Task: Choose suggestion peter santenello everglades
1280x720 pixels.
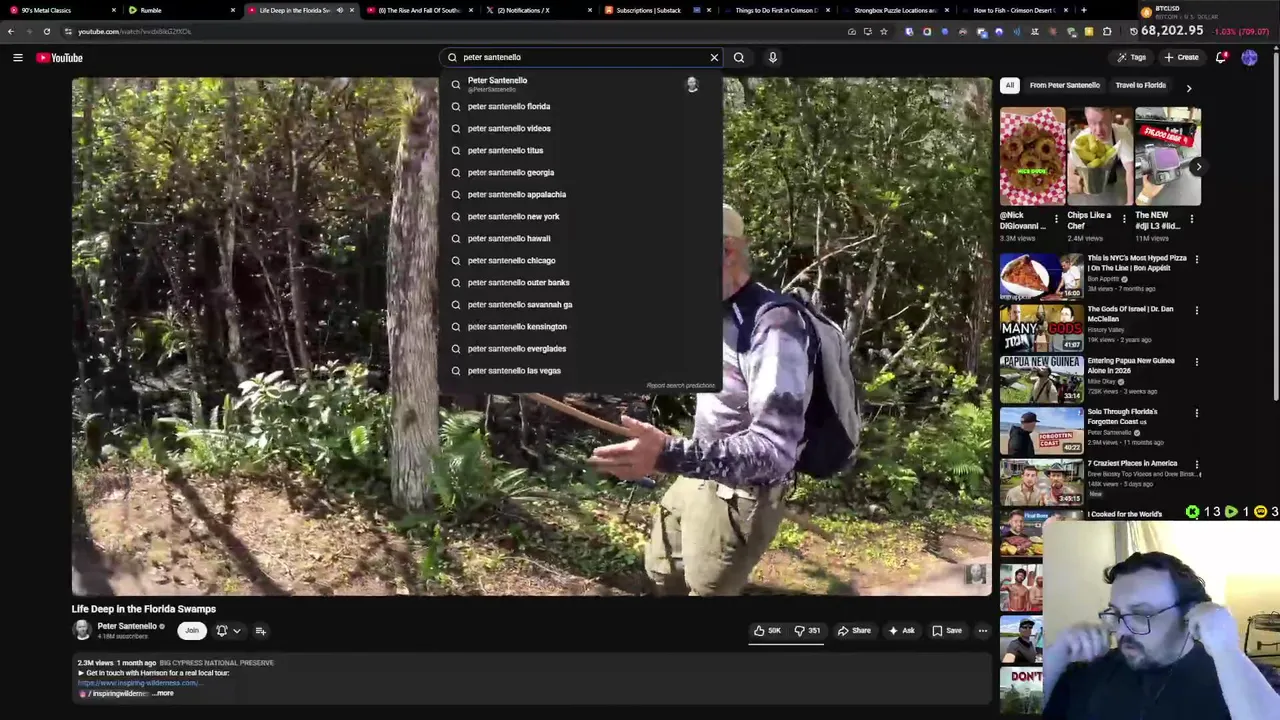Action: pyautogui.click(x=580, y=348)
